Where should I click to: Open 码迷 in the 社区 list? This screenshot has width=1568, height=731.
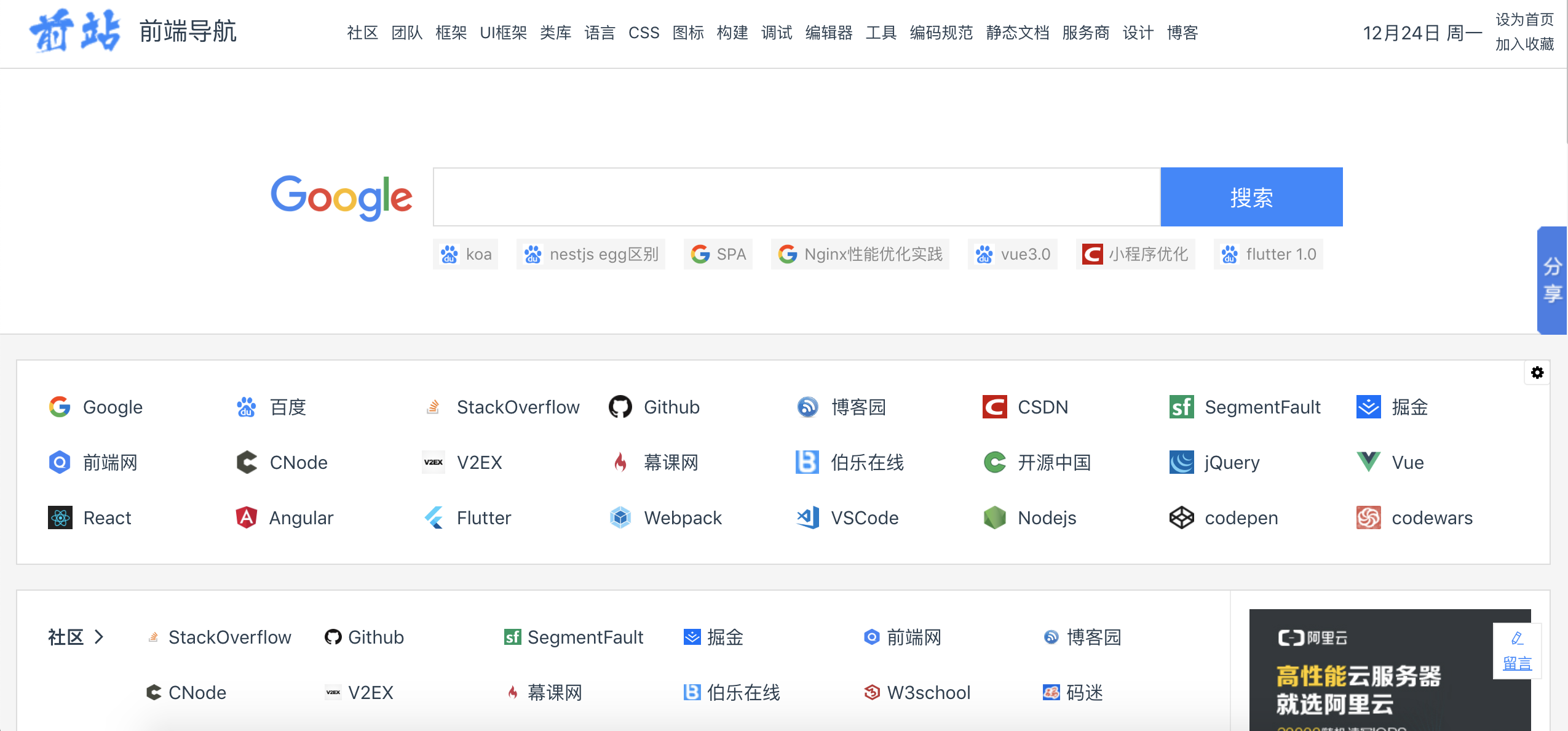pos(1073,692)
